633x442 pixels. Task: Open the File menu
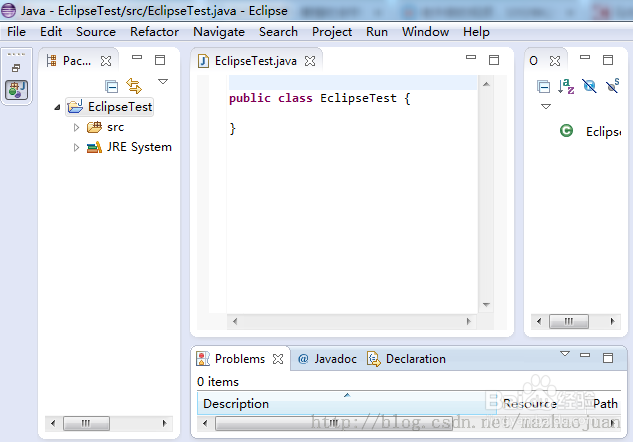[x=16, y=31]
